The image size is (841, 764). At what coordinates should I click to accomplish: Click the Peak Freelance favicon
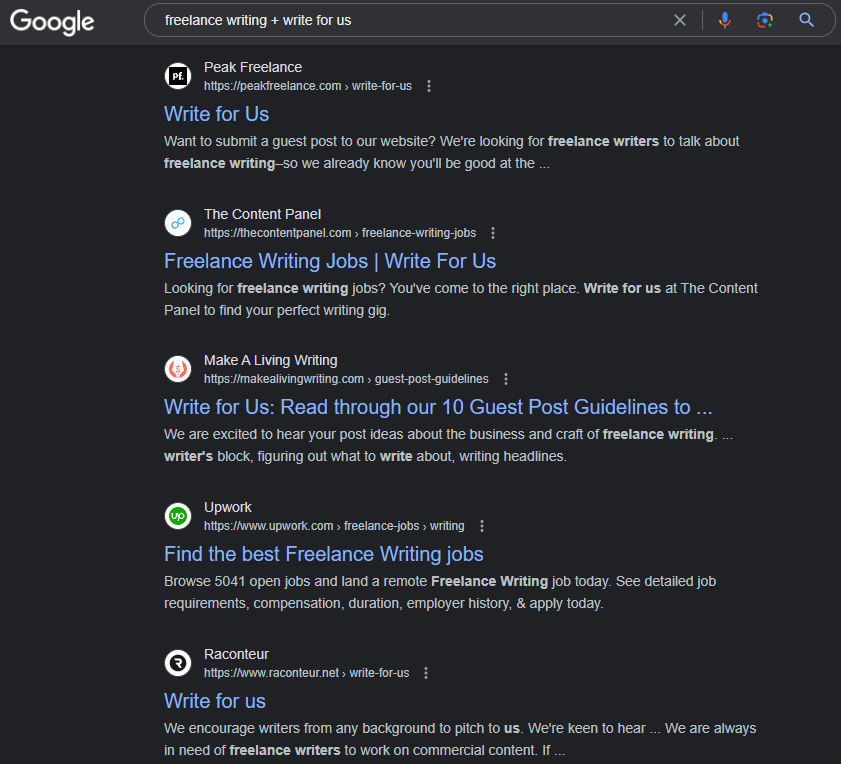(178, 76)
